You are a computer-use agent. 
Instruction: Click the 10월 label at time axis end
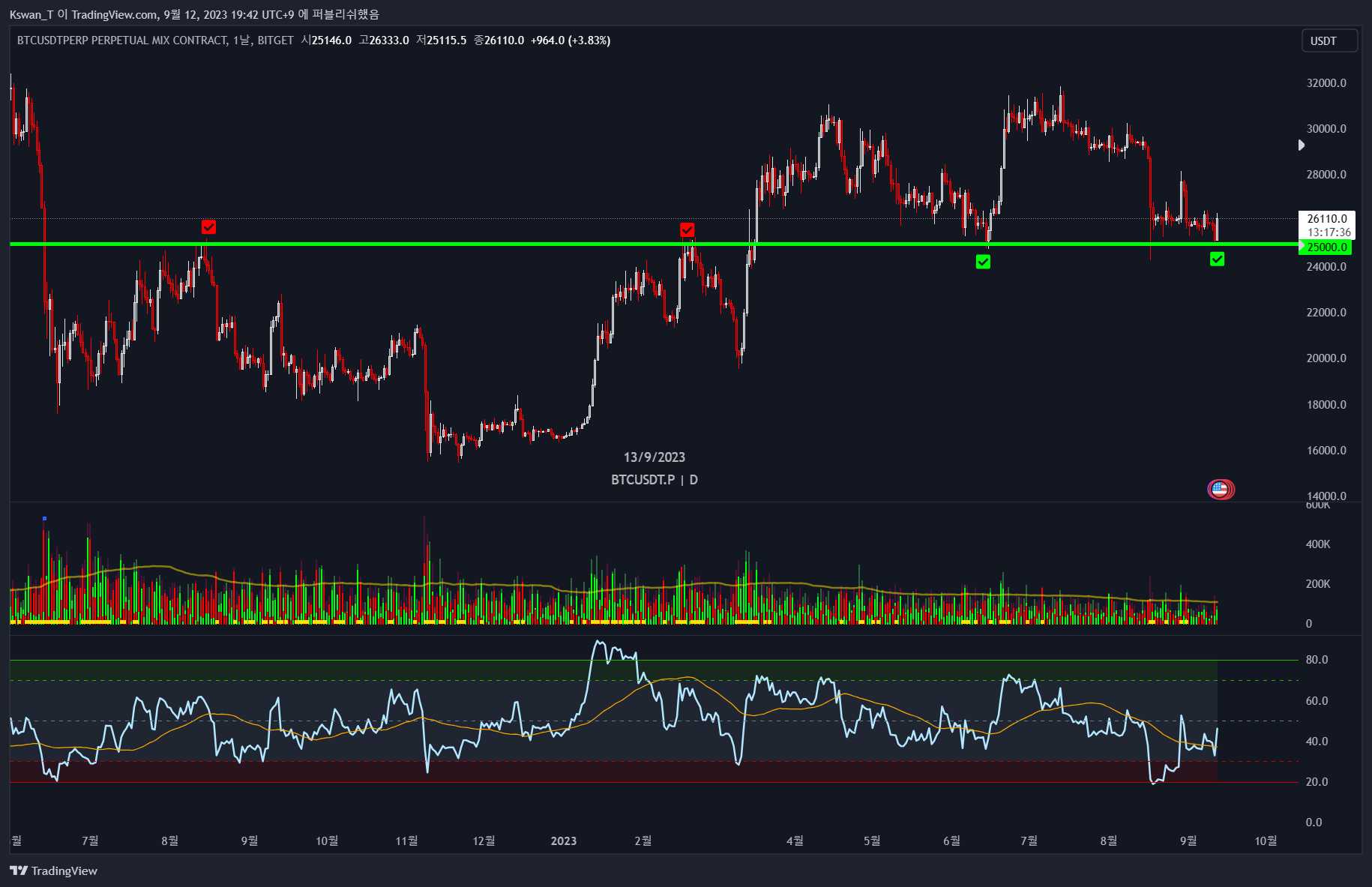(x=1266, y=841)
